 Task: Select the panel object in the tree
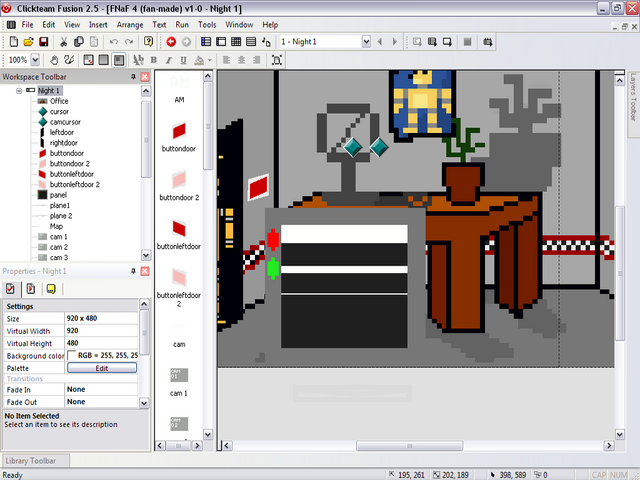[x=58, y=195]
